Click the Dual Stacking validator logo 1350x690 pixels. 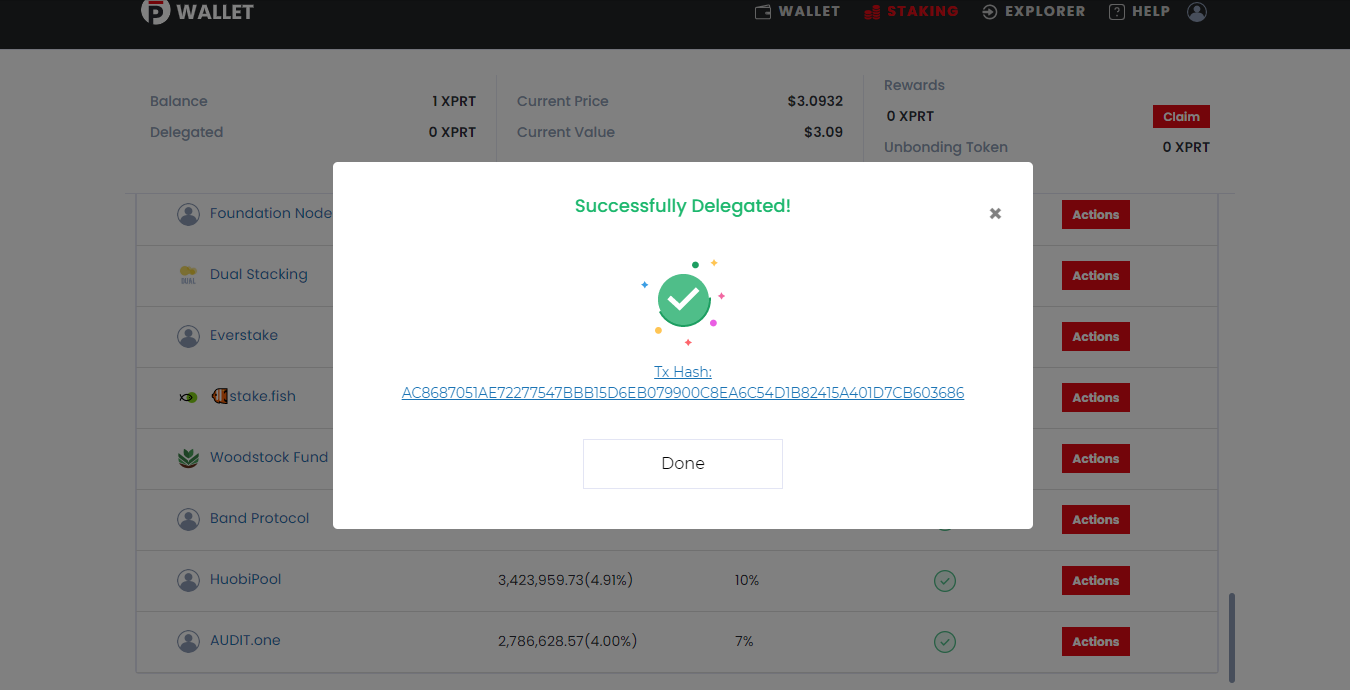pos(188,275)
